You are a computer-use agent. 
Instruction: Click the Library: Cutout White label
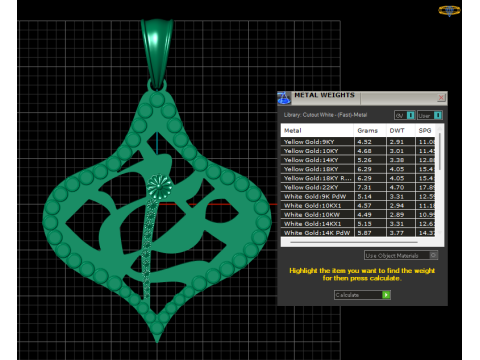[x=325, y=115]
